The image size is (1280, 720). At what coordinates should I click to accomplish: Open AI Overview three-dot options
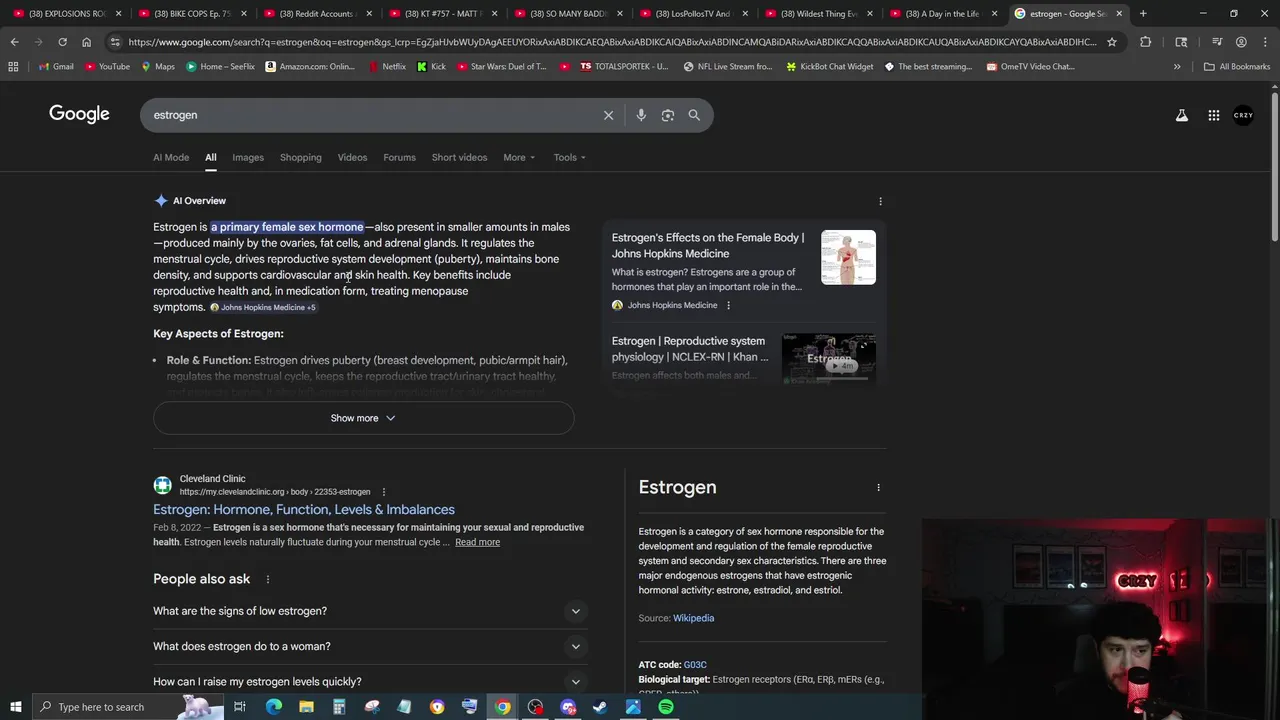pos(880,201)
